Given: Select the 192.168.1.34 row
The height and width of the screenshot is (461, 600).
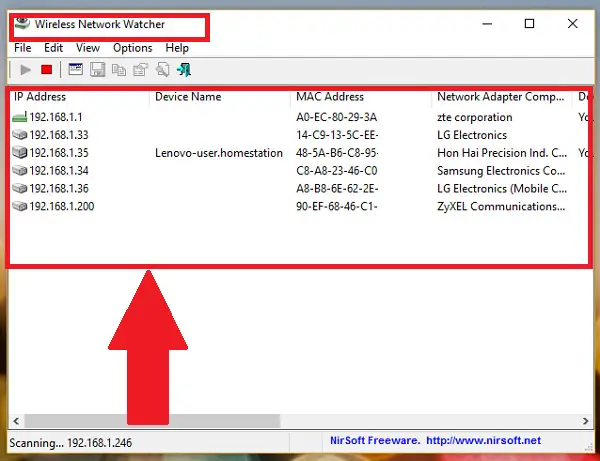Looking at the screenshot, I should pos(299,170).
